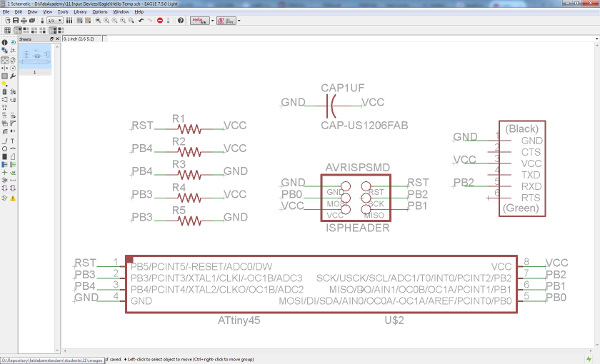Screen dimensions: 600x364
Task: Select the Group tool
Action: (5, 76)
